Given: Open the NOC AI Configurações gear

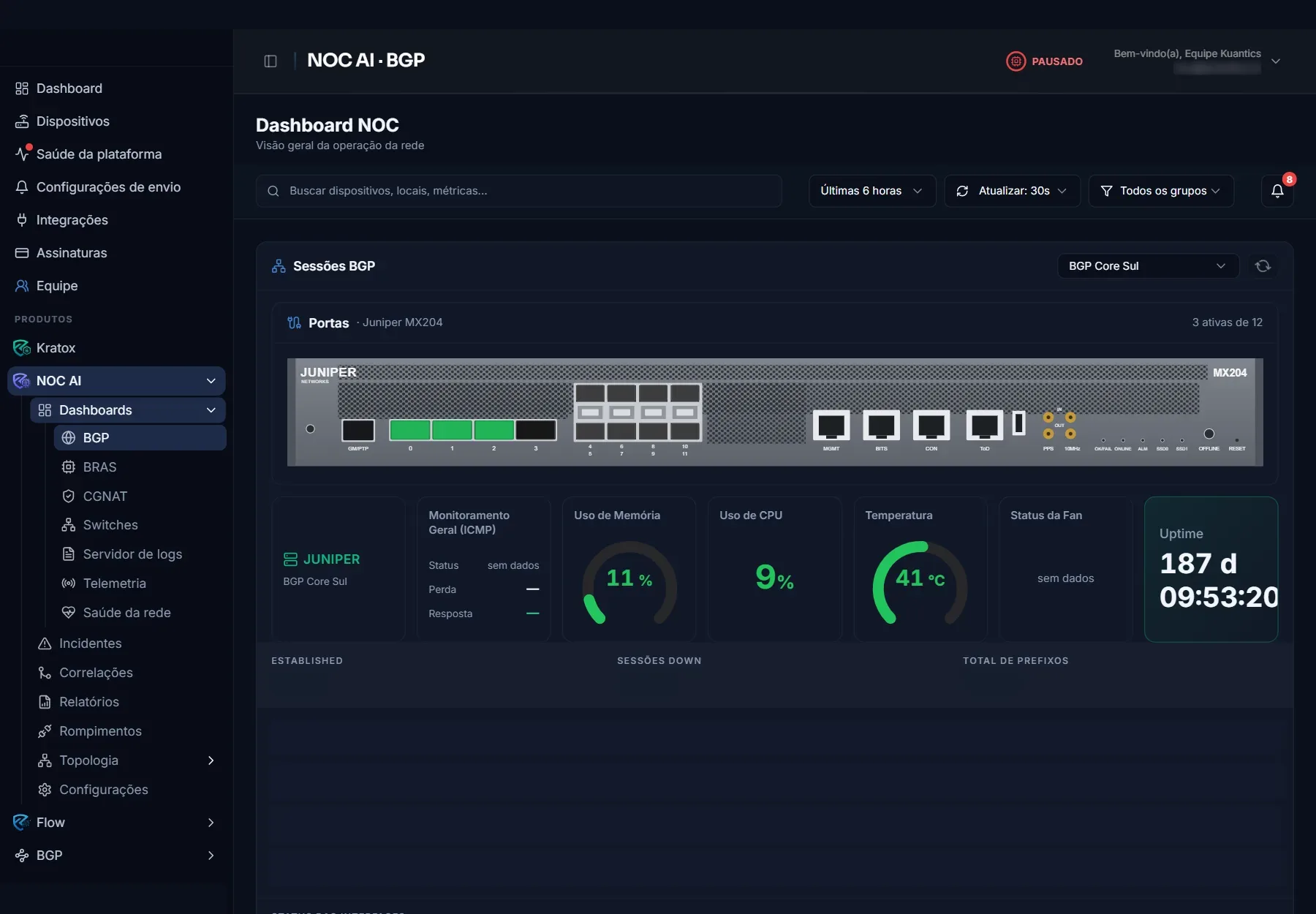Looking at the screenshot, I should tap(45, 790).
